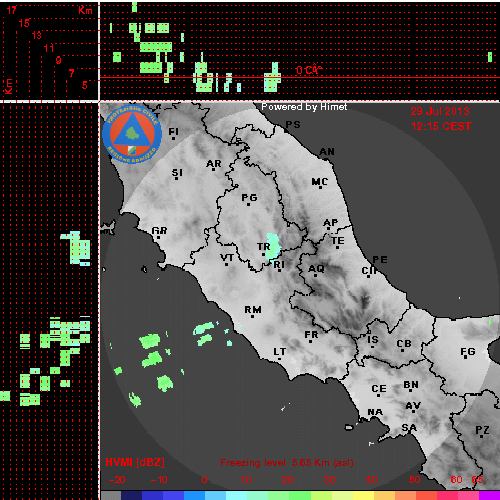Select the PS city label
The image size is (500, 500).
(x=293, y=124)
